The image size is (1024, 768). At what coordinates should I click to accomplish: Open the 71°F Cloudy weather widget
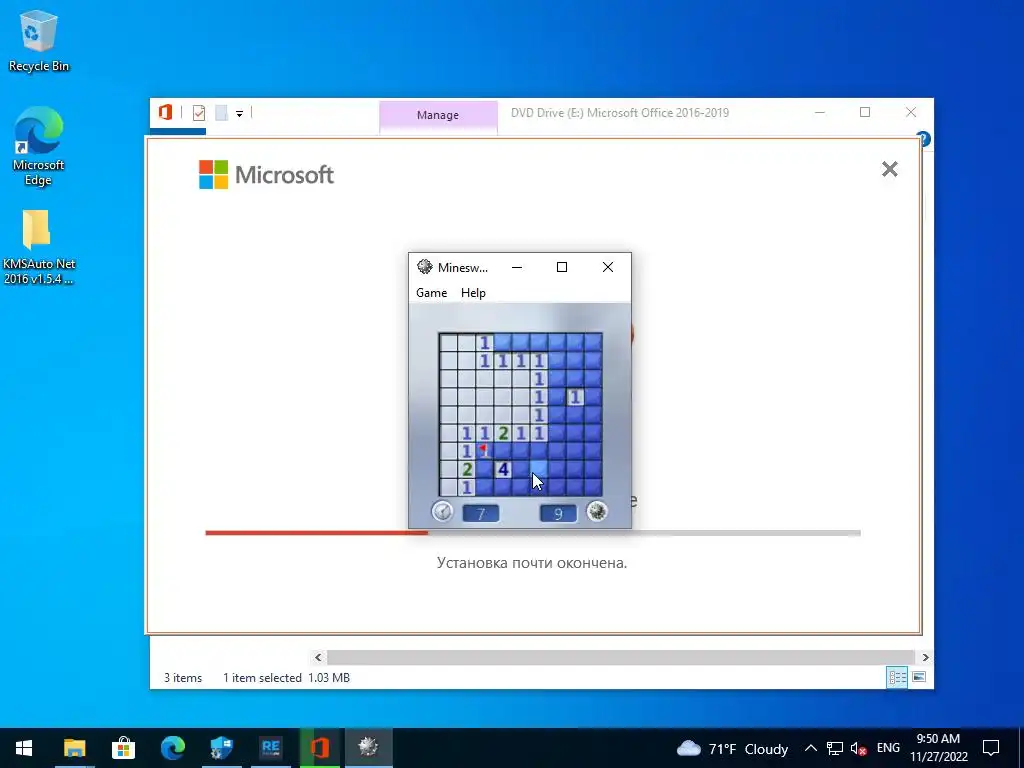click(732, 748)
